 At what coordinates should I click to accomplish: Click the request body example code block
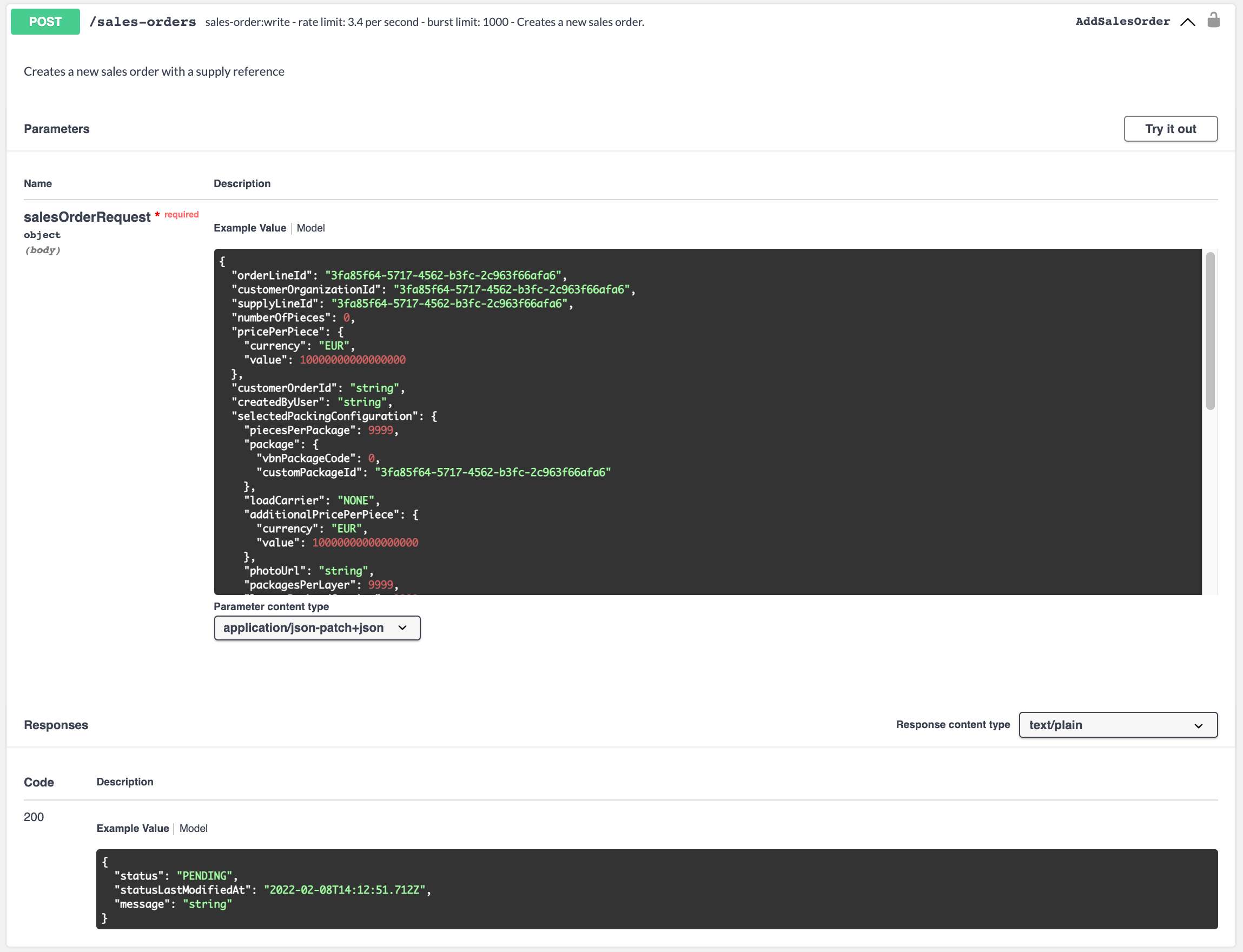(707, 421)
